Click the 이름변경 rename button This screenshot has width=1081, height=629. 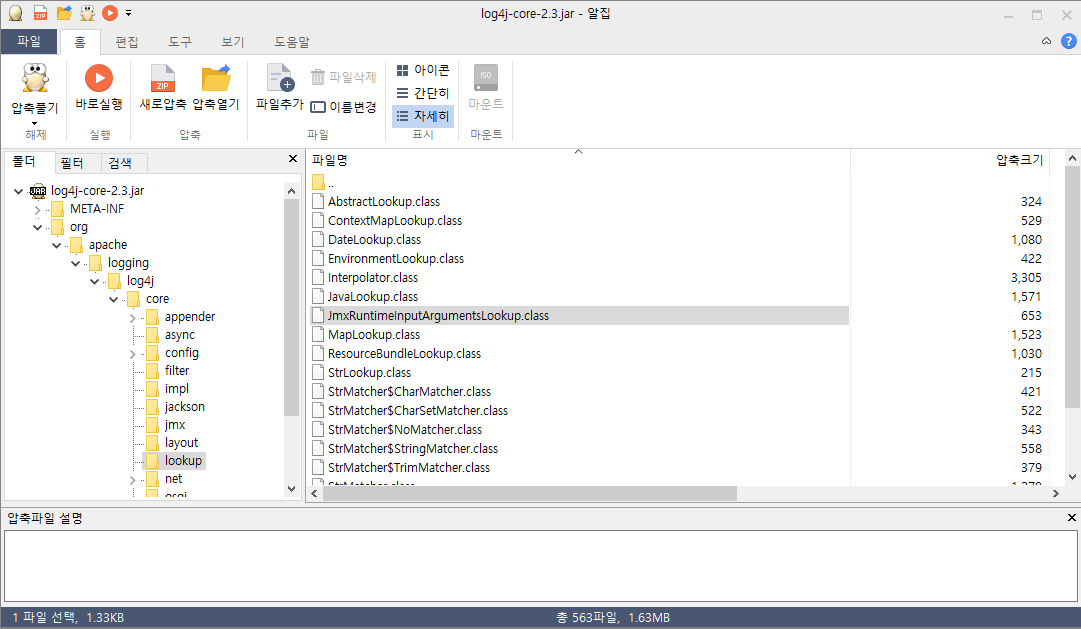[343, 107]
